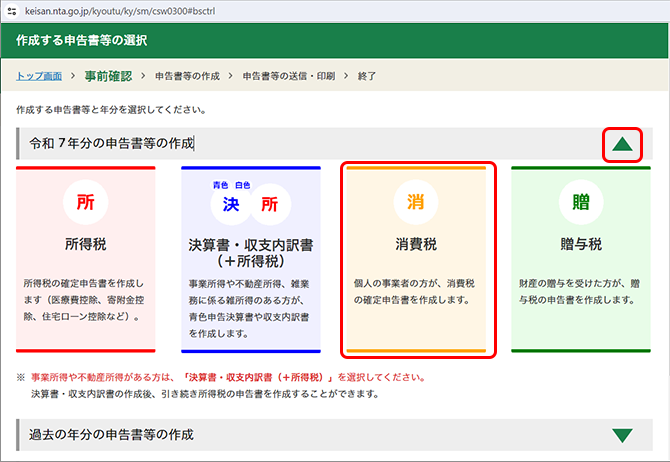Open the トップ画面 breadcrumb link
This screenshot has height=462, width=670.
point(39,76)
